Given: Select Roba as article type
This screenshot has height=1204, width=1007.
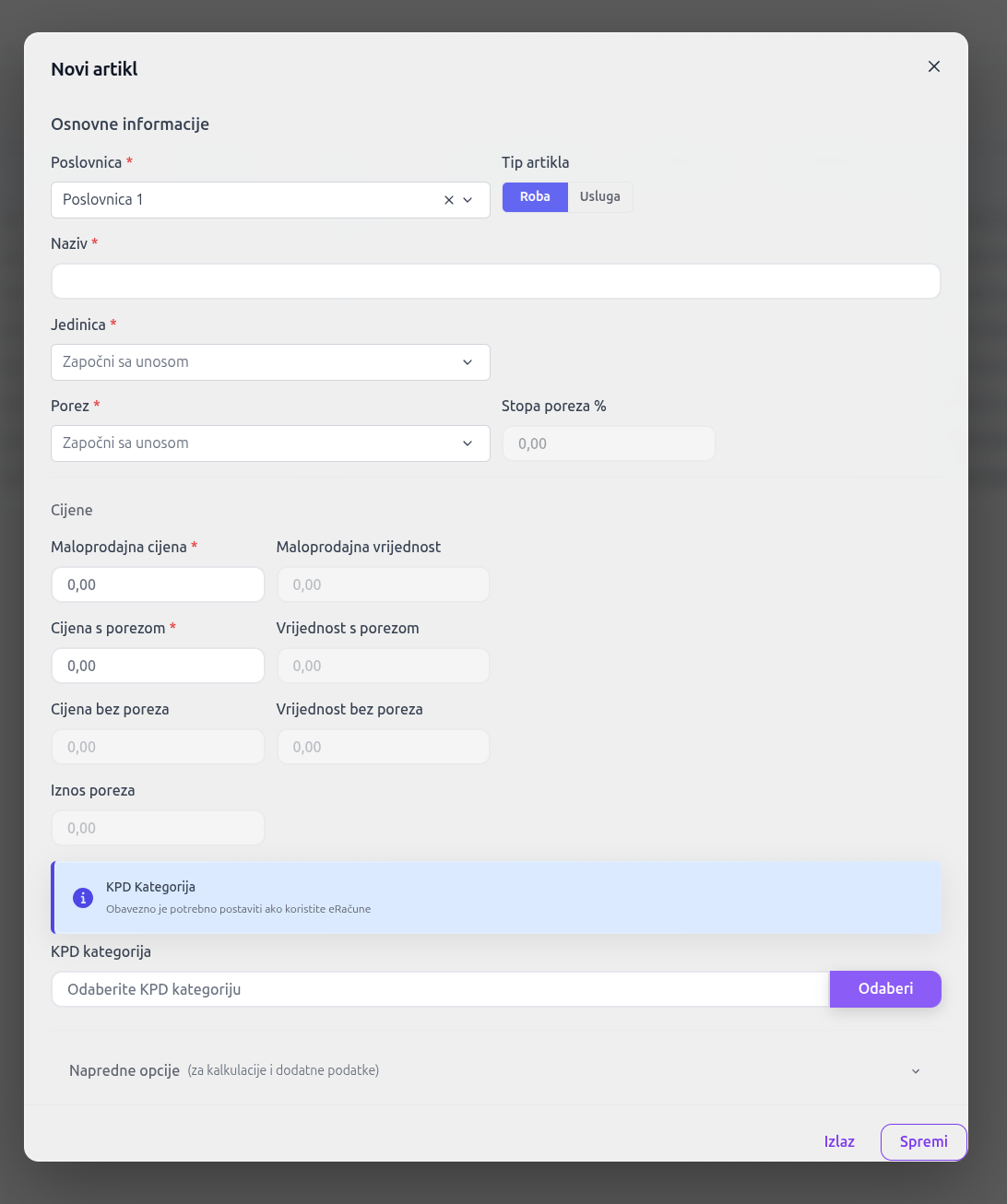Looking at the screenshot, I should click(x=535, y=196).
